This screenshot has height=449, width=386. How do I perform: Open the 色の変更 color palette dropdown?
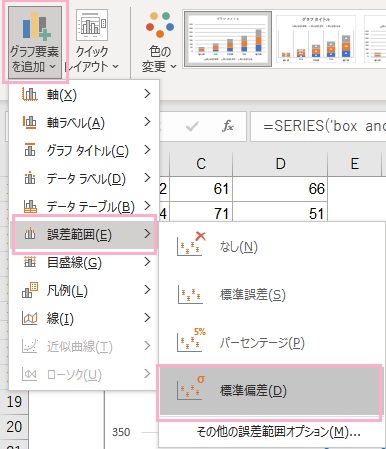(x=159, y=42)
